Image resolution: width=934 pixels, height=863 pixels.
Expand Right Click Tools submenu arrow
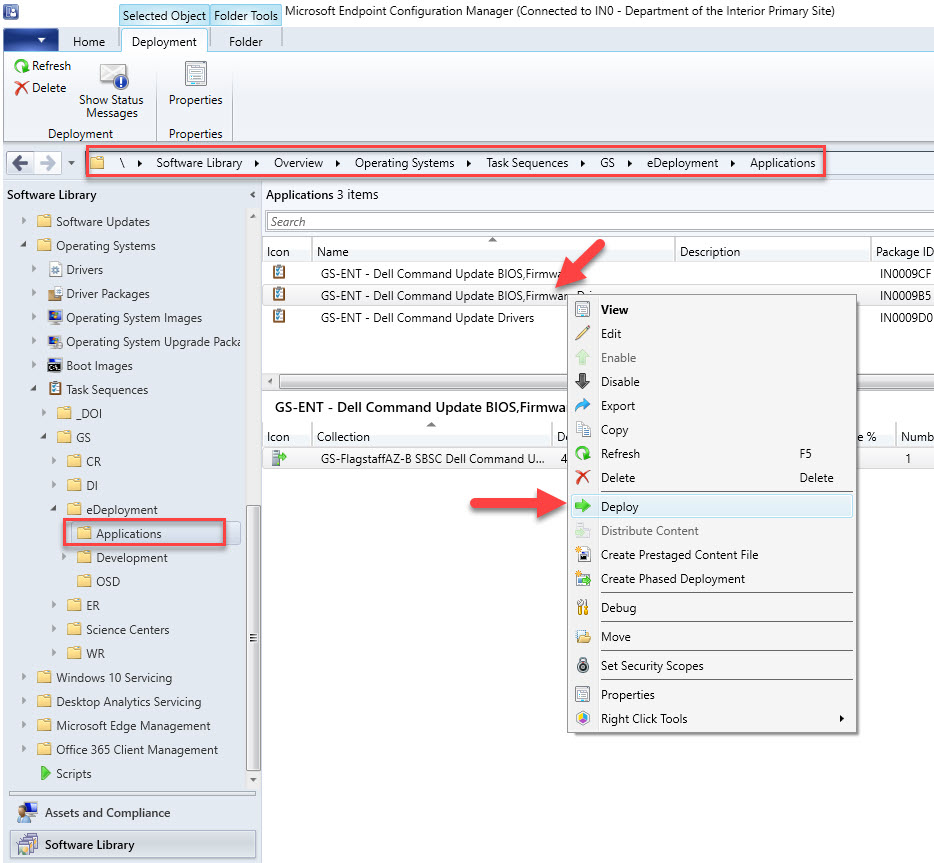pyautogui.click(x=842, y=718)
